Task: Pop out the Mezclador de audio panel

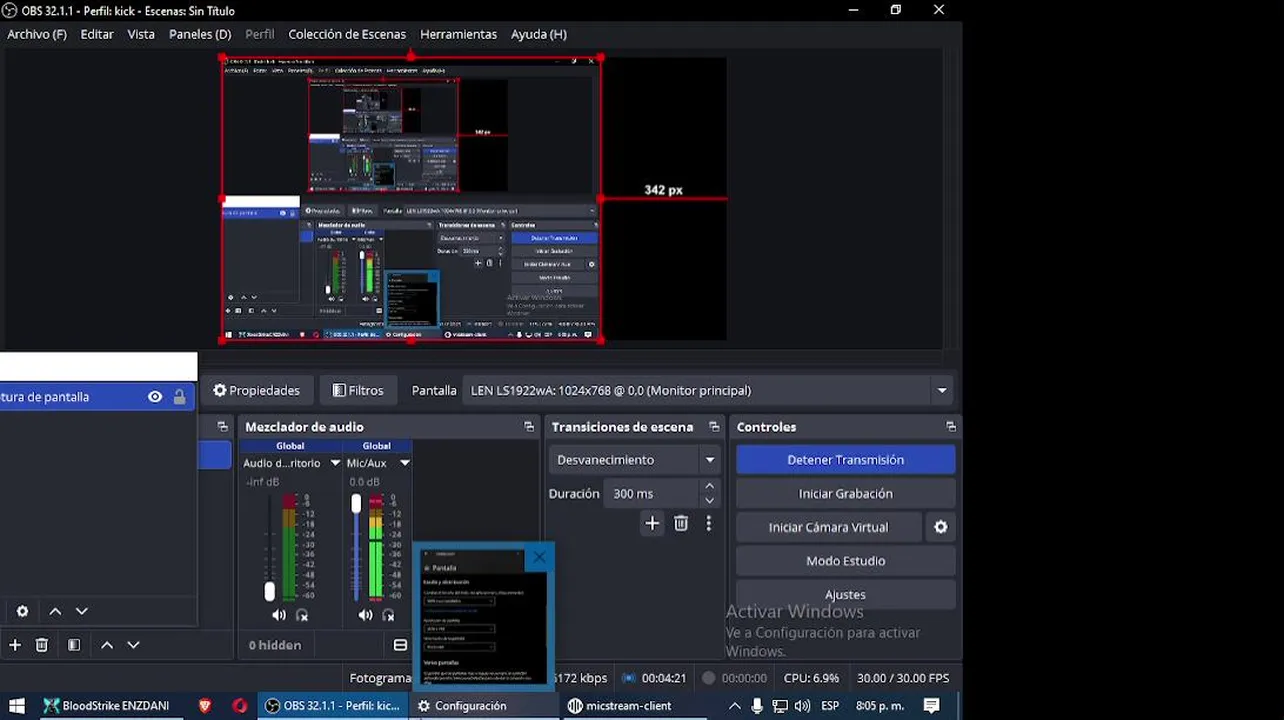Action: (529, 427)
